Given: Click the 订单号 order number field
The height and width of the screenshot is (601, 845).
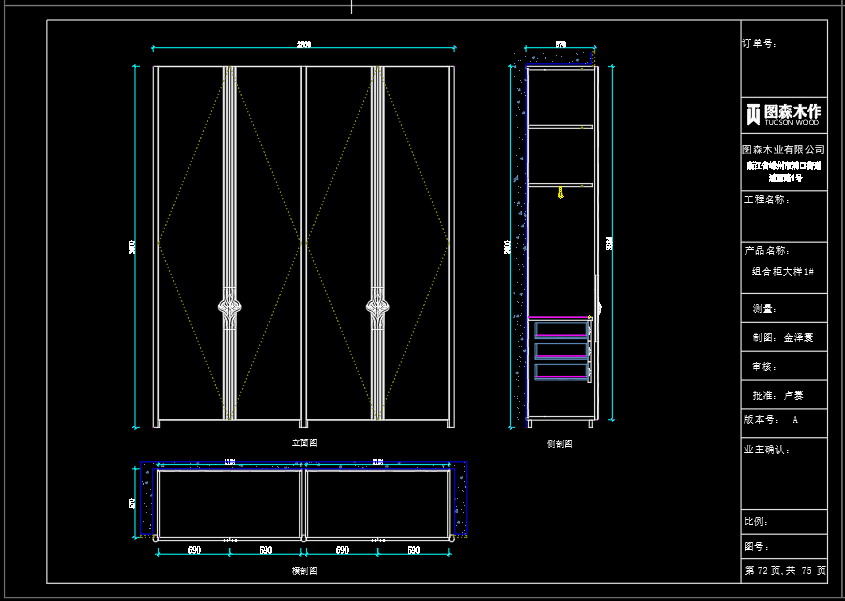Looking at the screenshot, I should click(x=760, y=44).
